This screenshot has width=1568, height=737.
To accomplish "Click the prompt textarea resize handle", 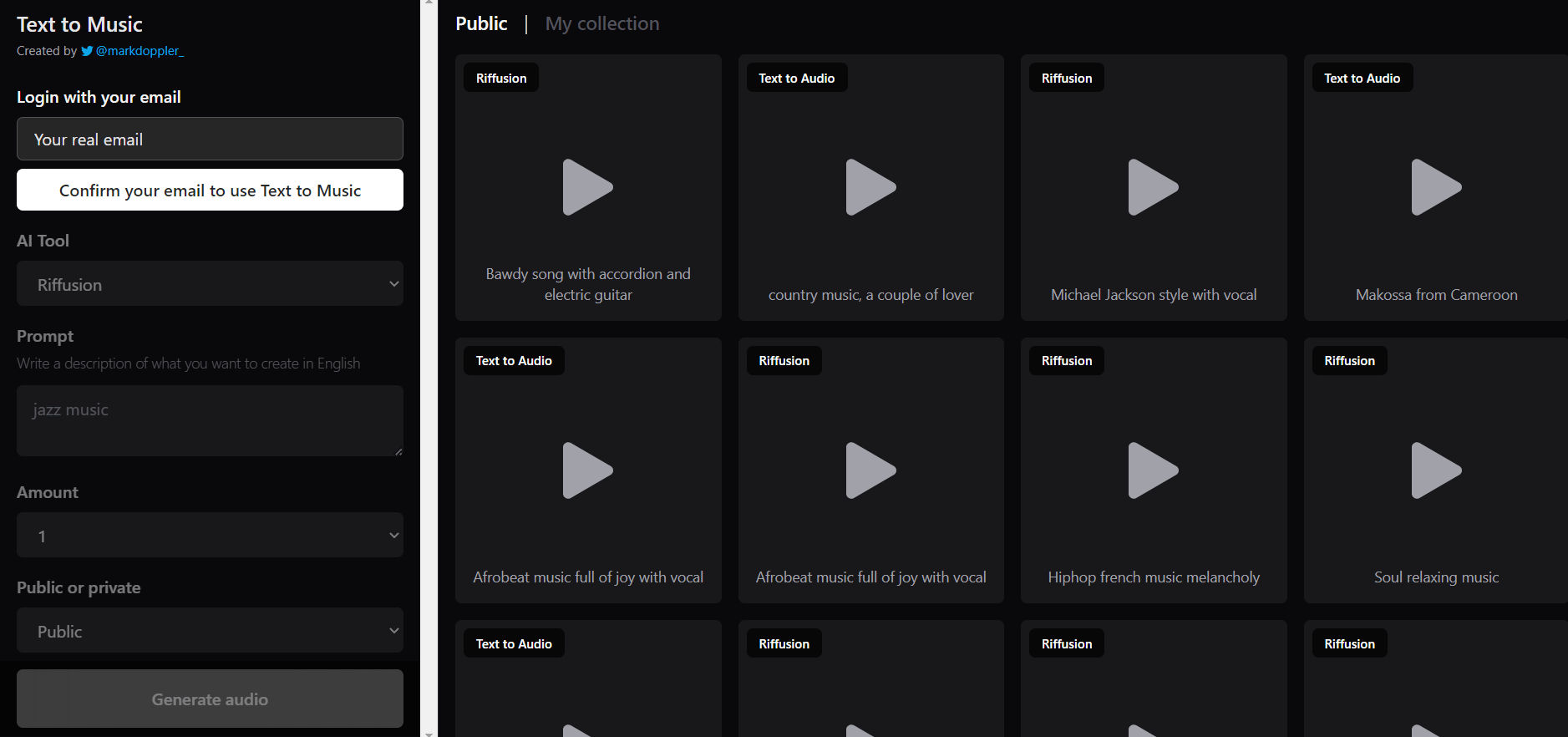I will [398, 451].
